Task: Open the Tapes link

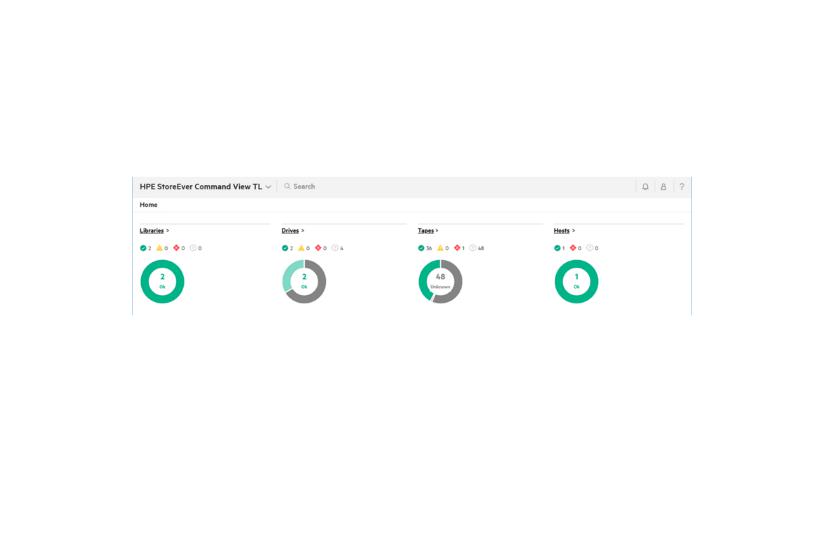Action: pyautogui.click(x=426, y=231)
